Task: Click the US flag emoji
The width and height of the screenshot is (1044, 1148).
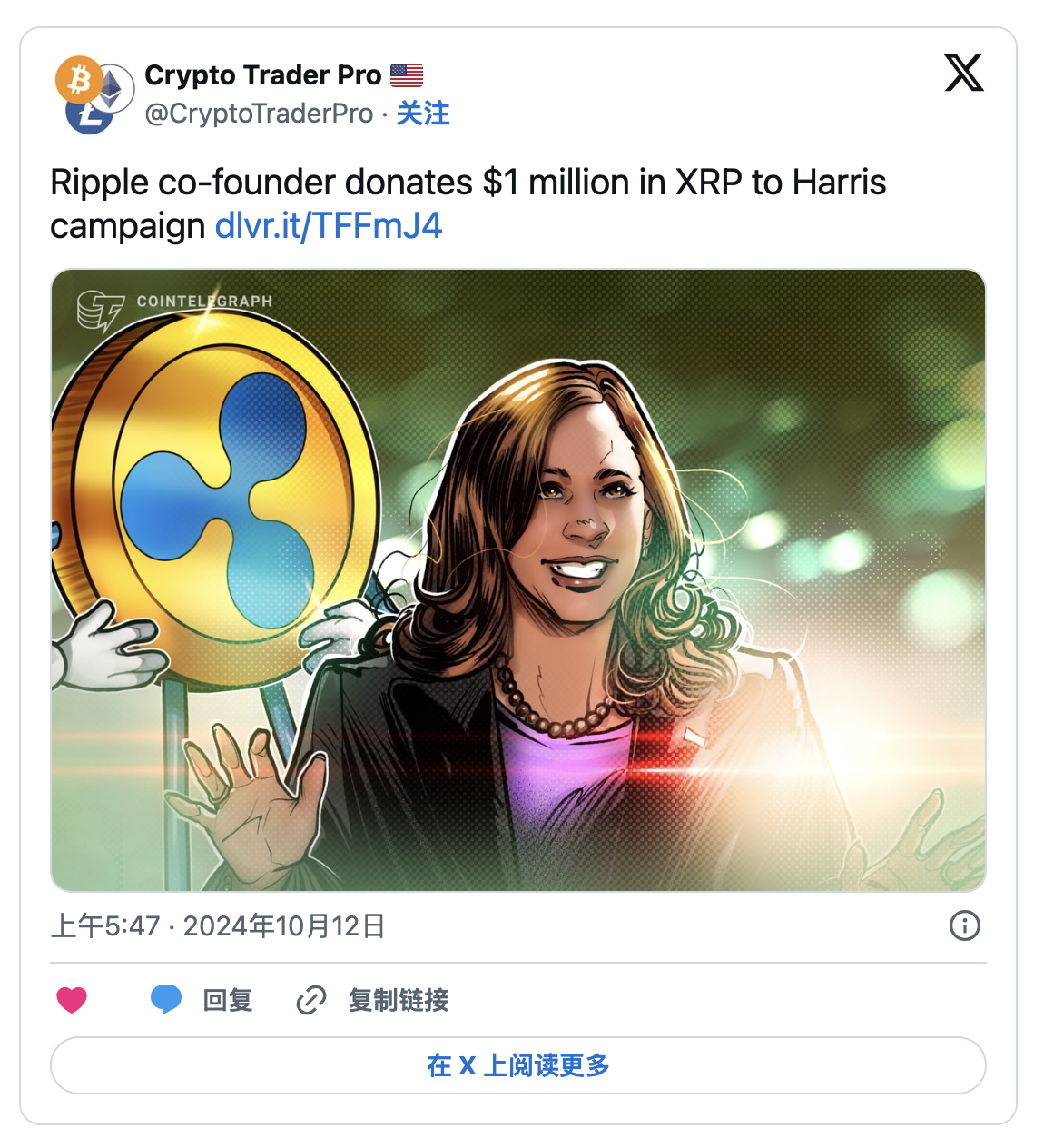Action: 407,75
